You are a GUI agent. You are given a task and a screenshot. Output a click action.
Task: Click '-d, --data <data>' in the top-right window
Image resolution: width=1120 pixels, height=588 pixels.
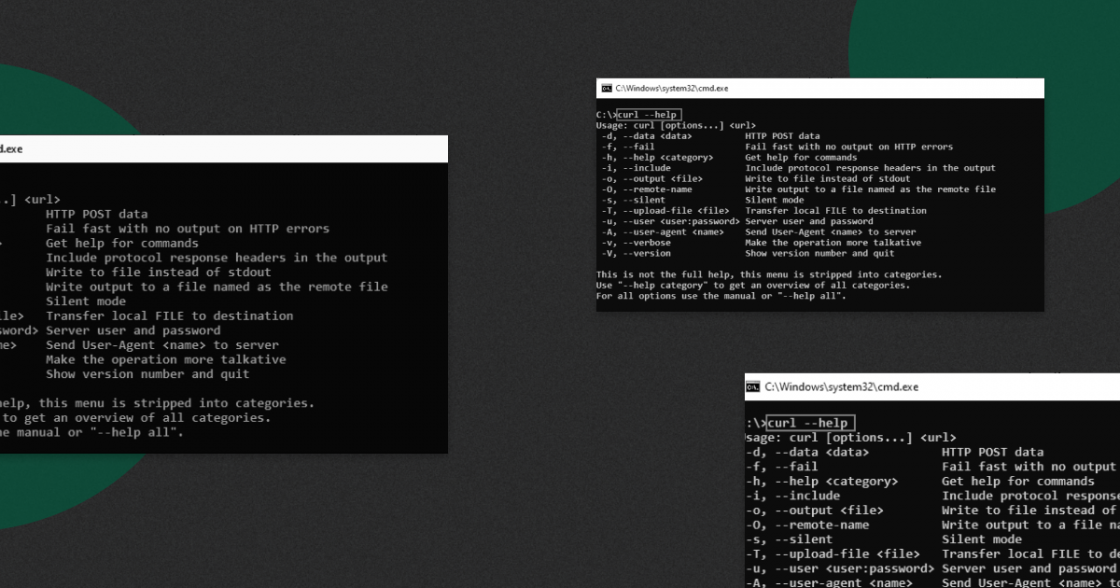646,136
